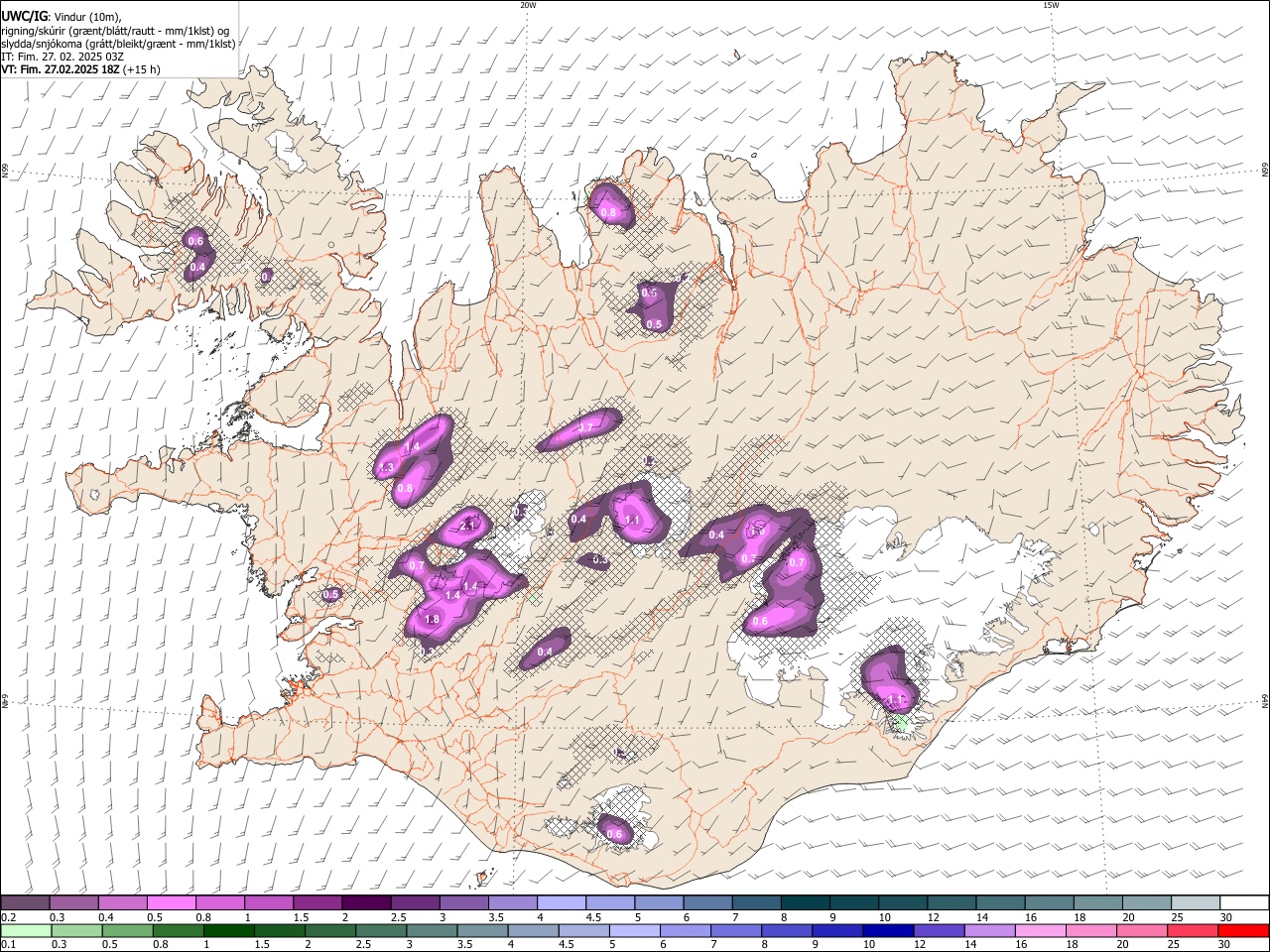Screen dimensions: 1270x952
Task: Click the 'IT: Fim. 27. 02. 2025 03Z' line
Action: [x=63, y=57]
